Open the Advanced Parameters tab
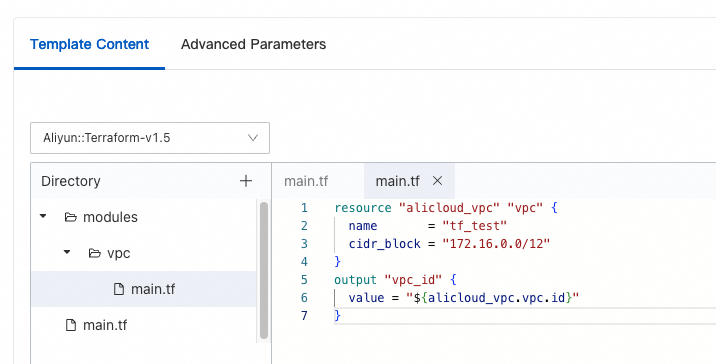The image size is (716, 364). click(x=253, y=44)
